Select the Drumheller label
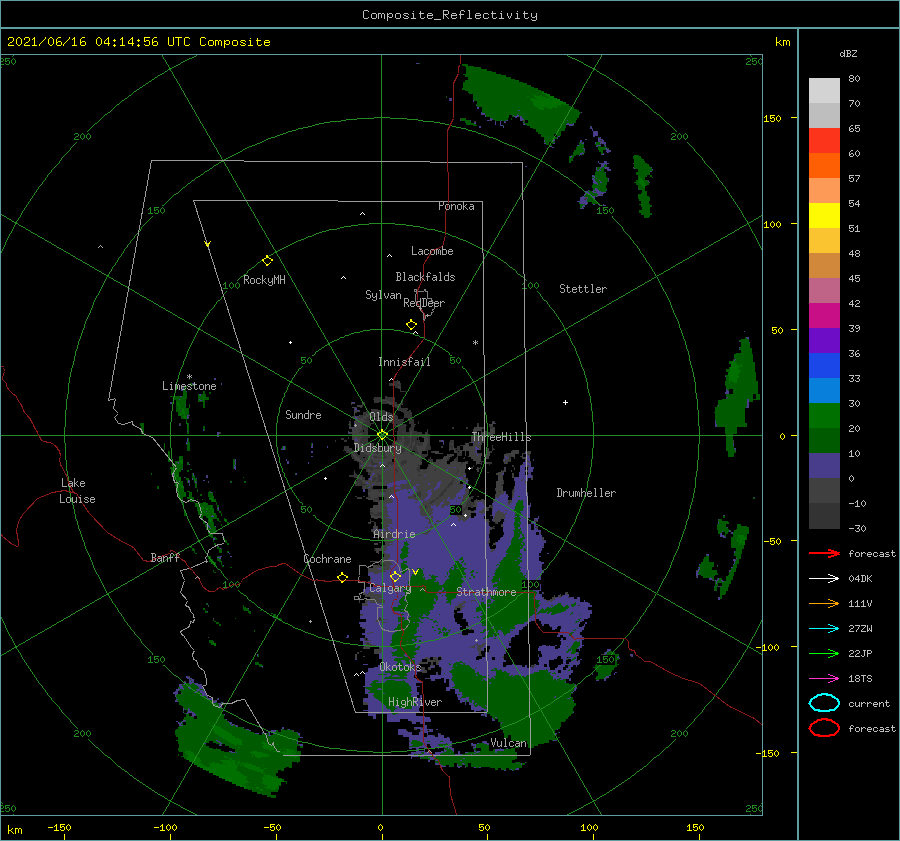The width and height of the screenshot is (900, 841). click(586, 493)
